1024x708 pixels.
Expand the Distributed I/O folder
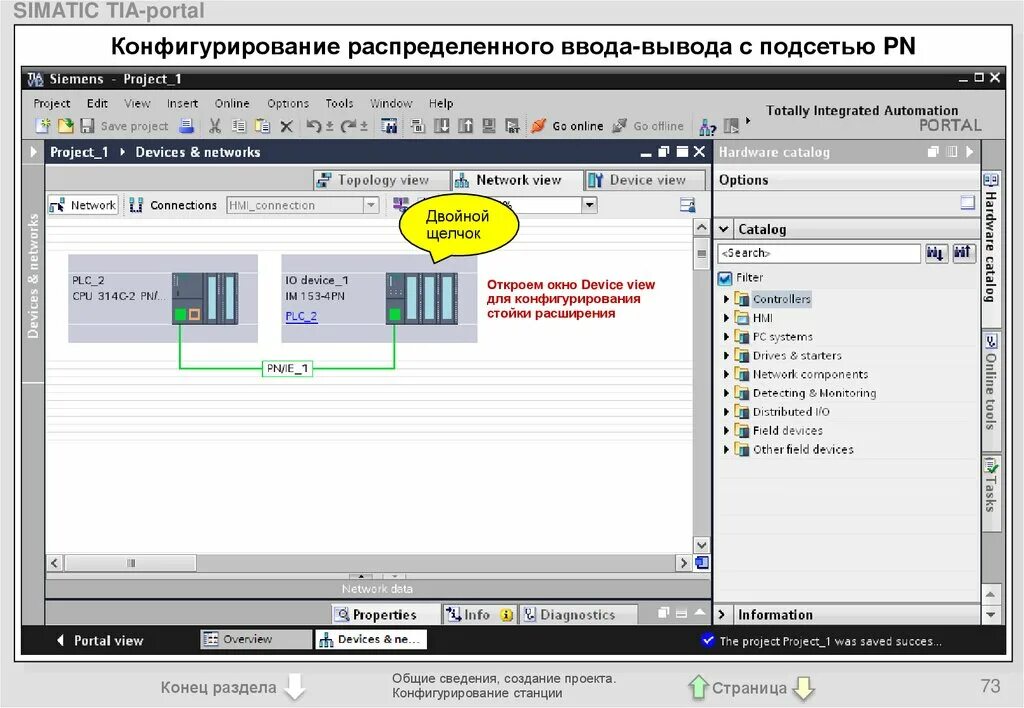click(726, 412)
